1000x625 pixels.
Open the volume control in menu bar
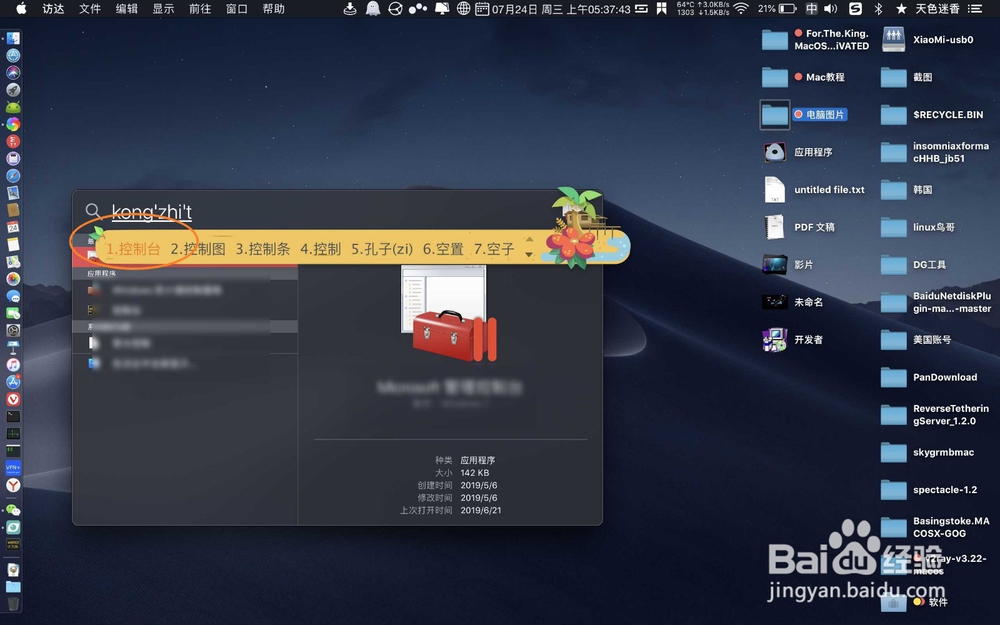tap(830, 9)
